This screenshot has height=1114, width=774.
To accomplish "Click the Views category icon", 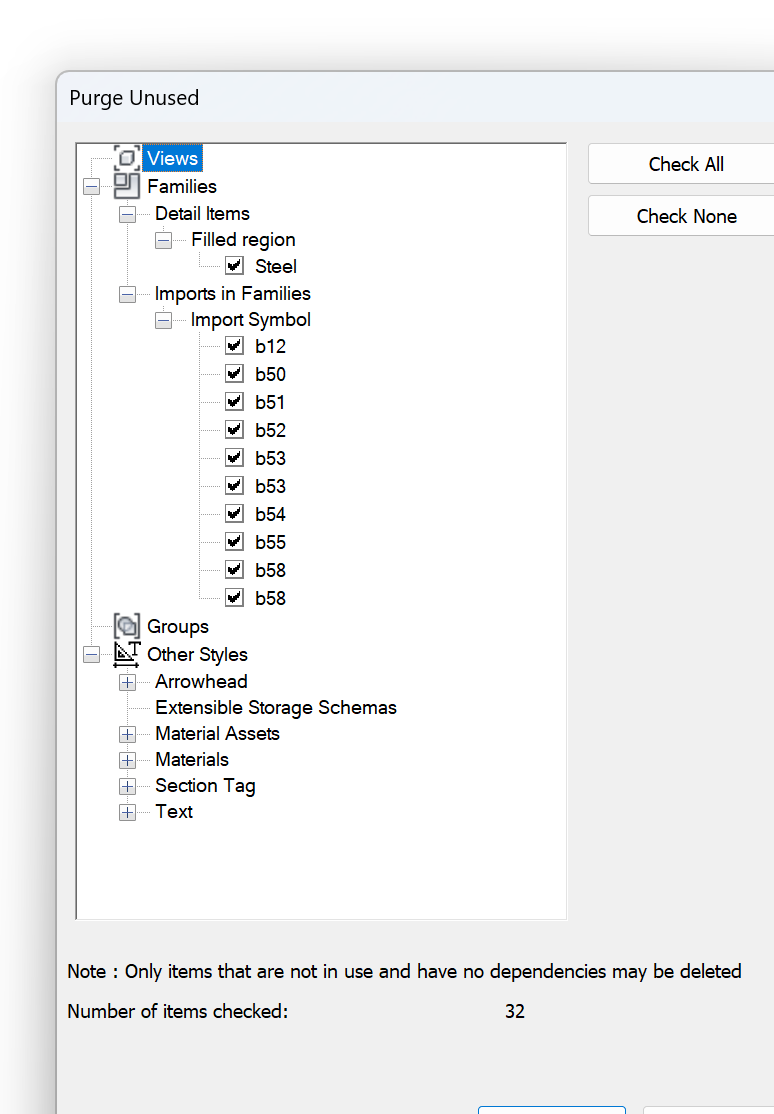I will (127, 158).
